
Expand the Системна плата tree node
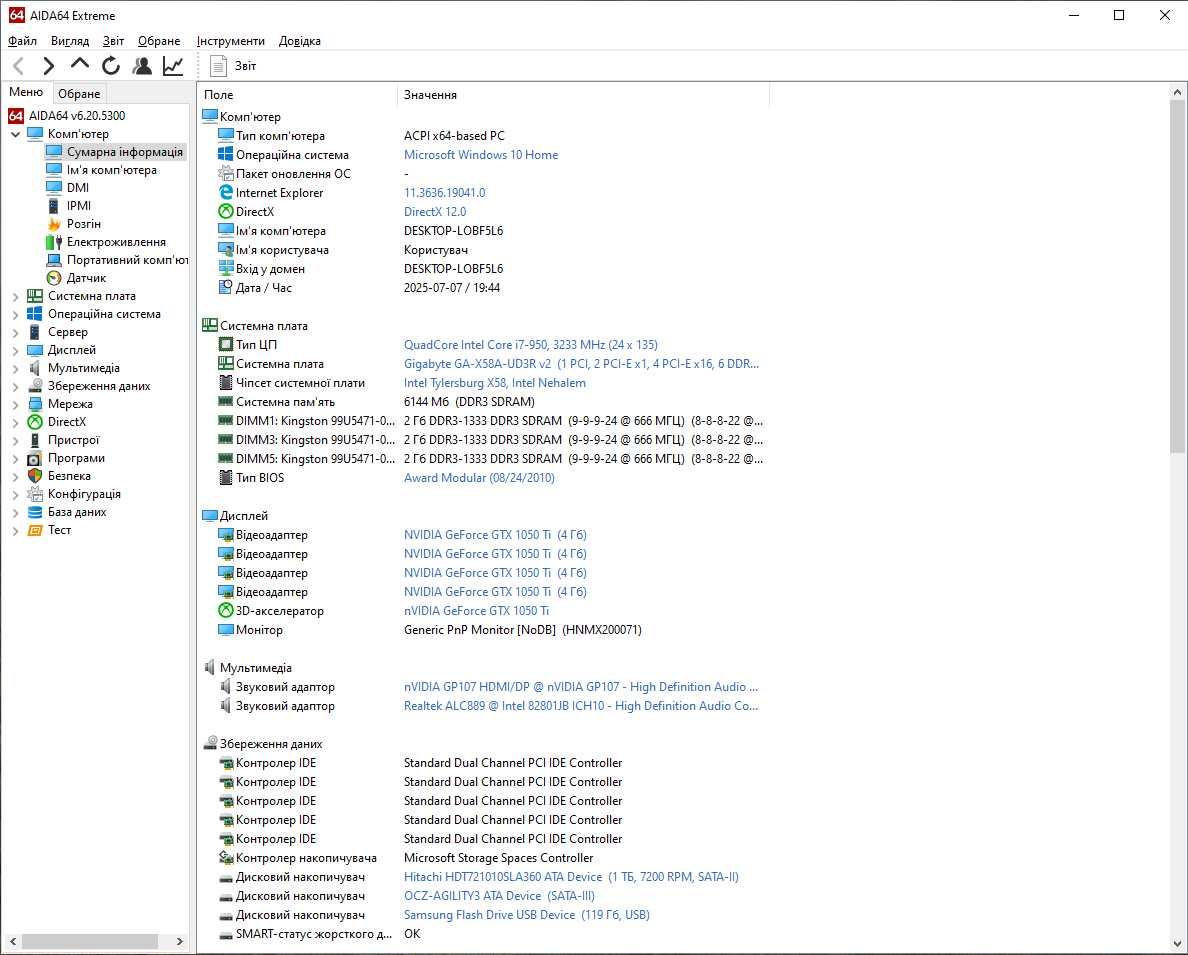click(15, 296)
